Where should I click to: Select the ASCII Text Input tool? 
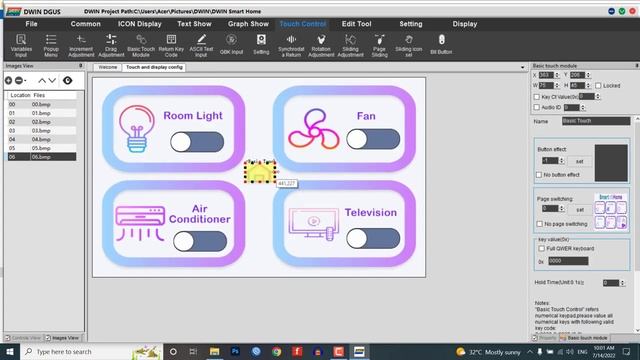click(x=201, y=45)
